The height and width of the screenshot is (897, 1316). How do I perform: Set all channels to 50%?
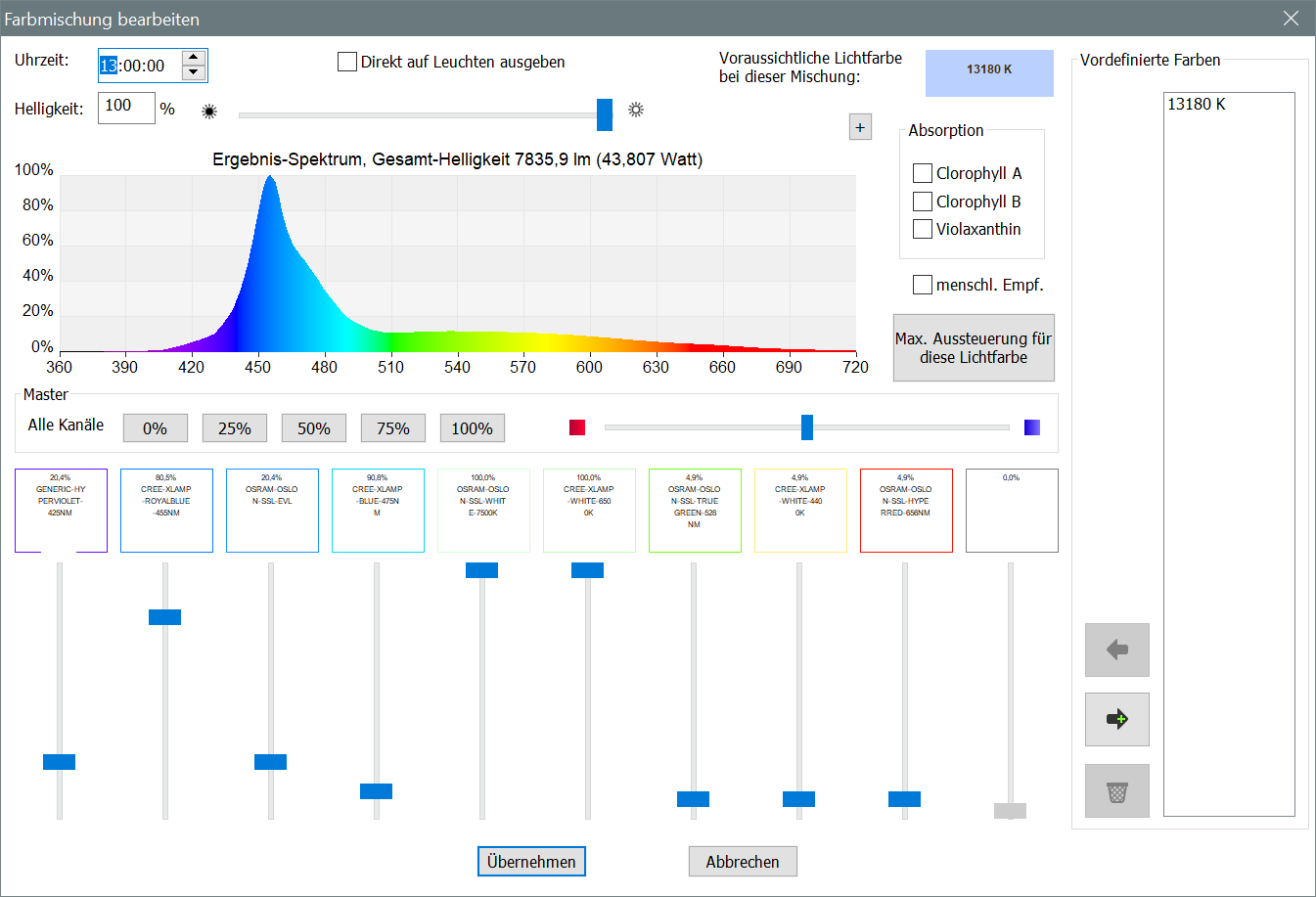[x=313, y=428]
